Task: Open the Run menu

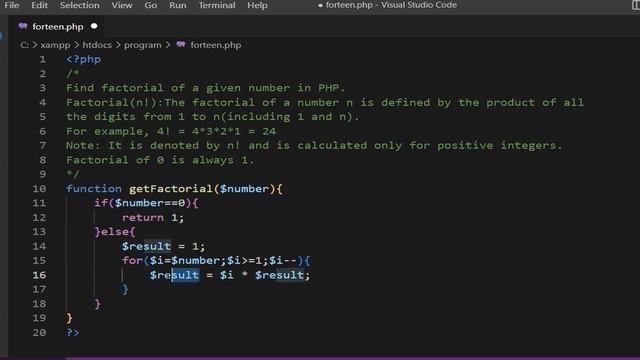Action: [178, 5]
